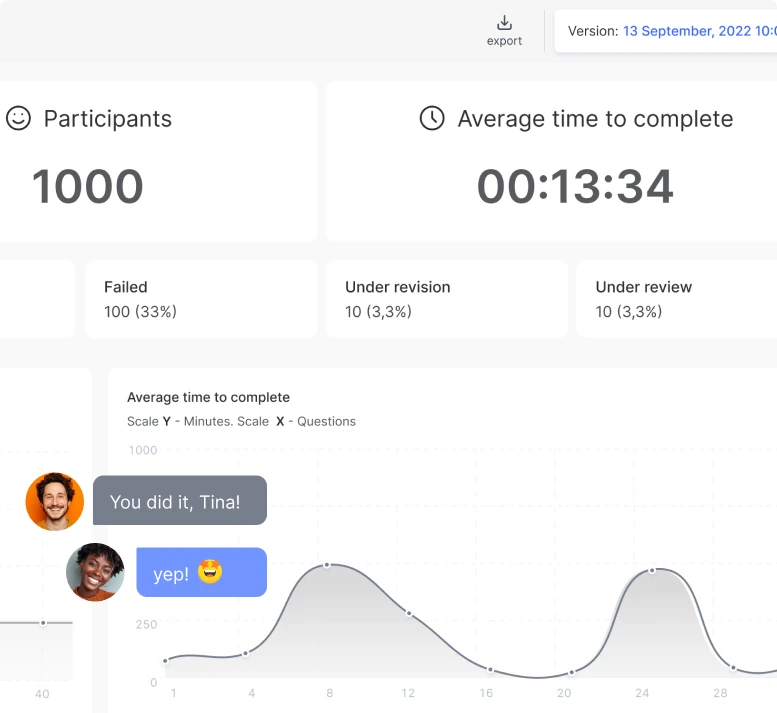
Task: Click the 250 Y-axis label
Action: pyautogui.click(x=146, y=624)
